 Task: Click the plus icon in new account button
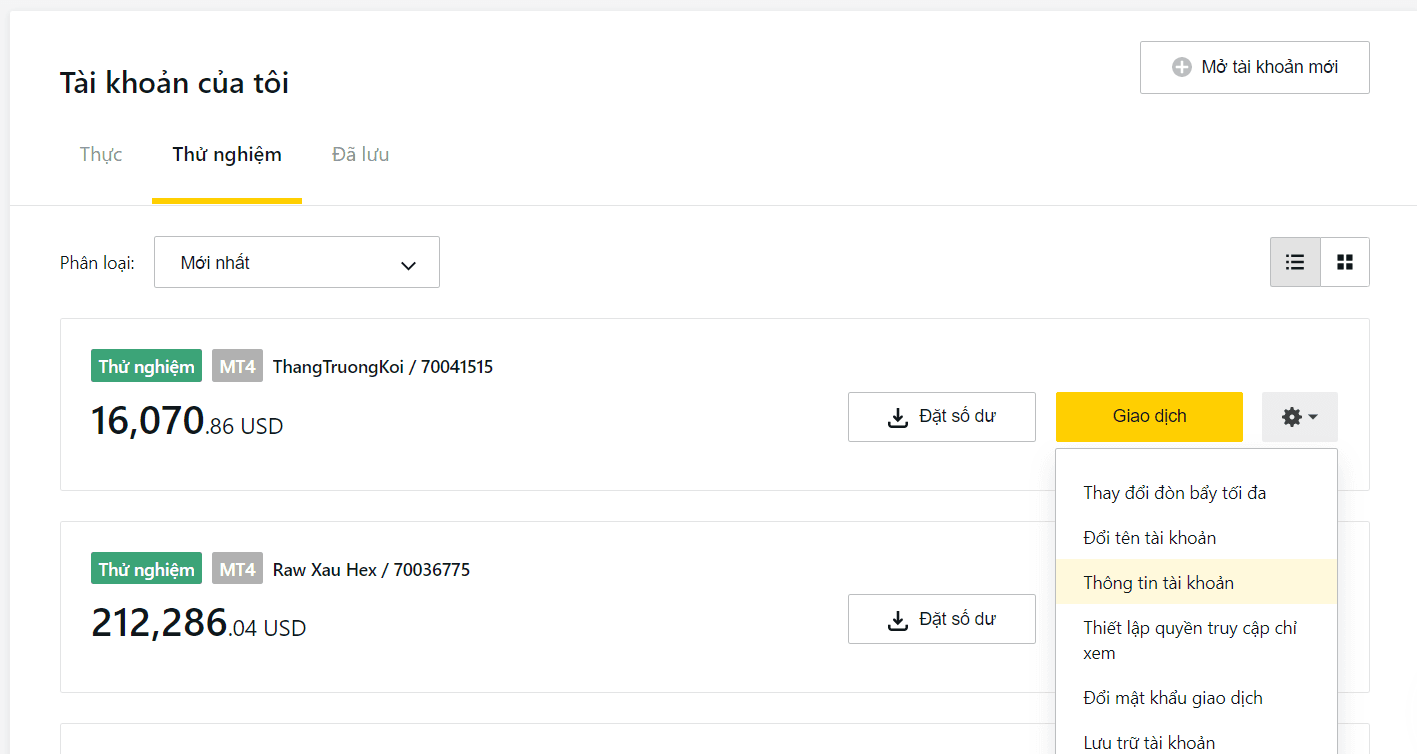coord(1181,67)
